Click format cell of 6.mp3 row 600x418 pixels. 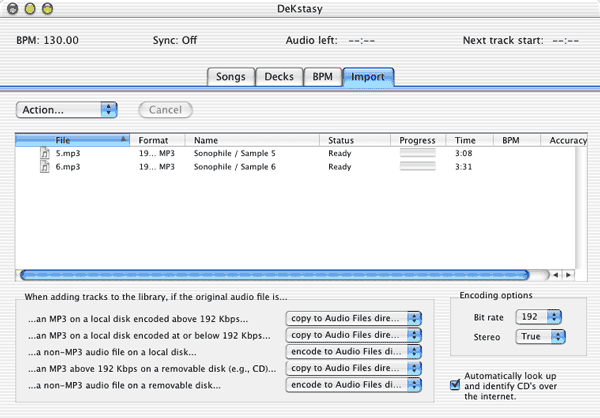157,167
